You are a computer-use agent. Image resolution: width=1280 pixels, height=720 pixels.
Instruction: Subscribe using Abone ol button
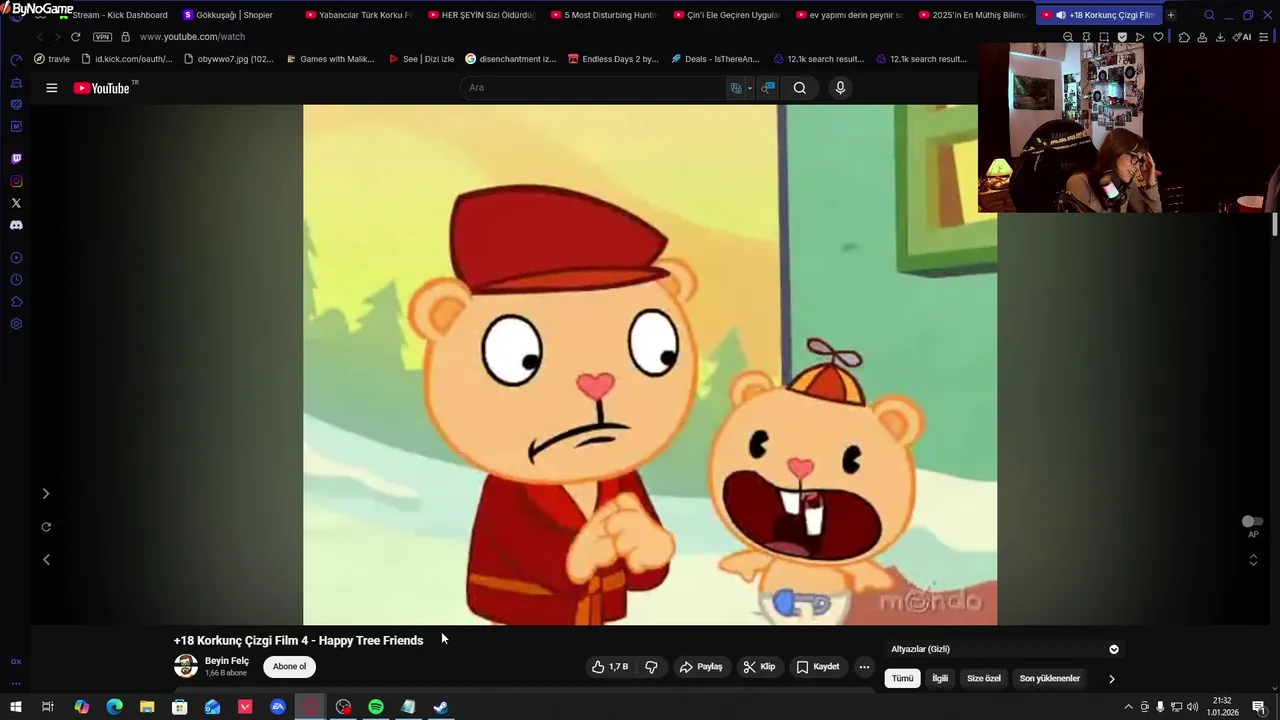pyautogui.click(x=290, y=667)
